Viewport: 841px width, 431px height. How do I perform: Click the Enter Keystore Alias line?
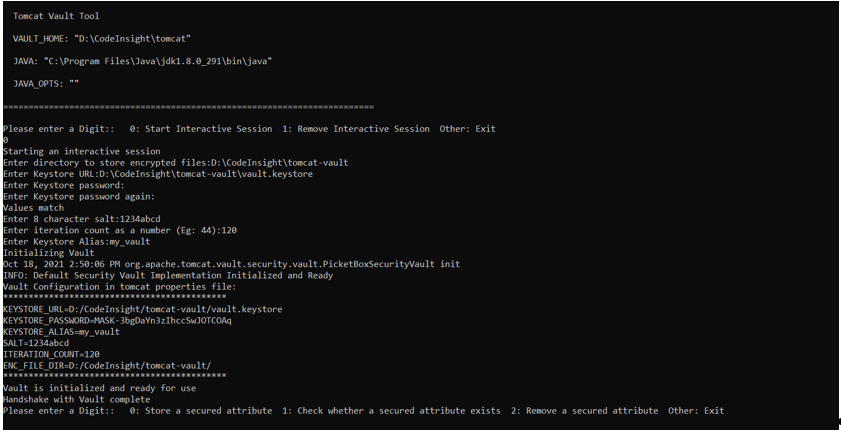(76, 242)
